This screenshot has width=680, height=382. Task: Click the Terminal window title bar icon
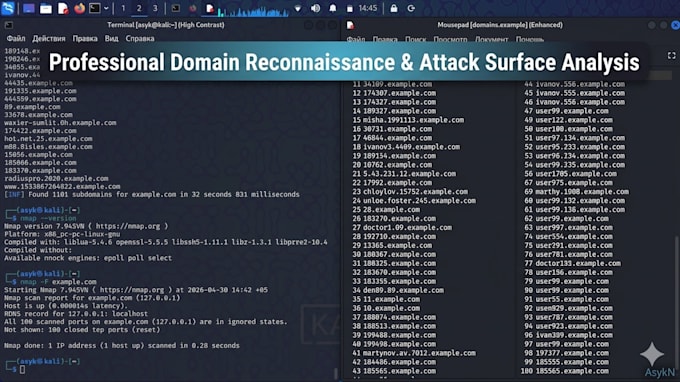(9, 25)
